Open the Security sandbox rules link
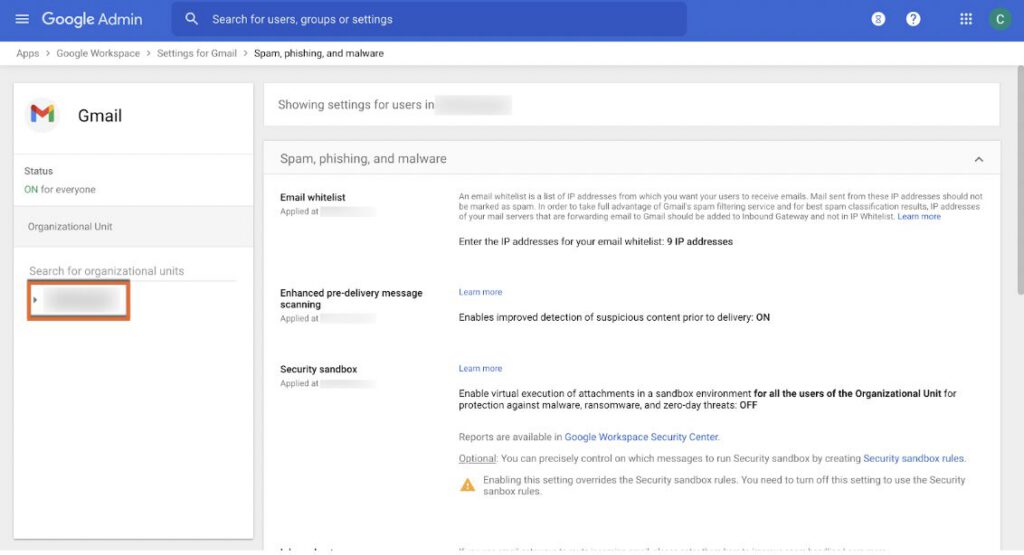The width and height of the screenshot is (1024, 555). 913,458
